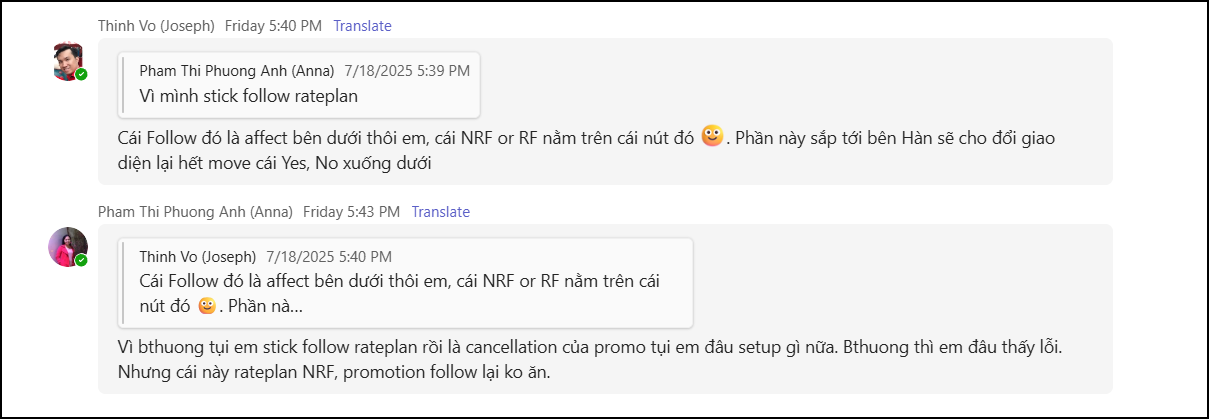Click the green status badge on Anna's avatar
This screenshot has height=419, width=1209.
click(81, 260)
